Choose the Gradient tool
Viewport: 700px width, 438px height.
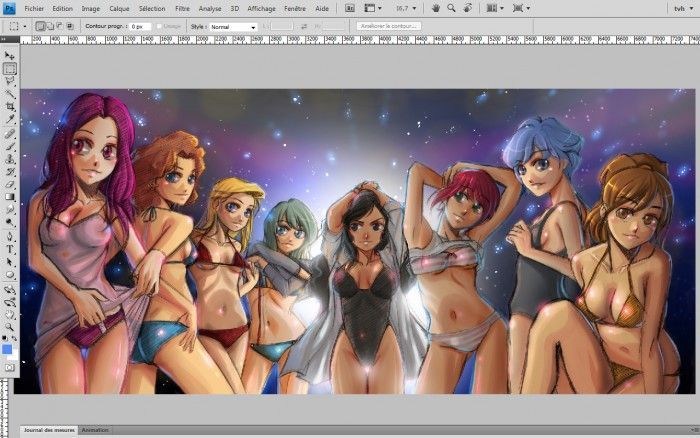click(x=9, y=197)
